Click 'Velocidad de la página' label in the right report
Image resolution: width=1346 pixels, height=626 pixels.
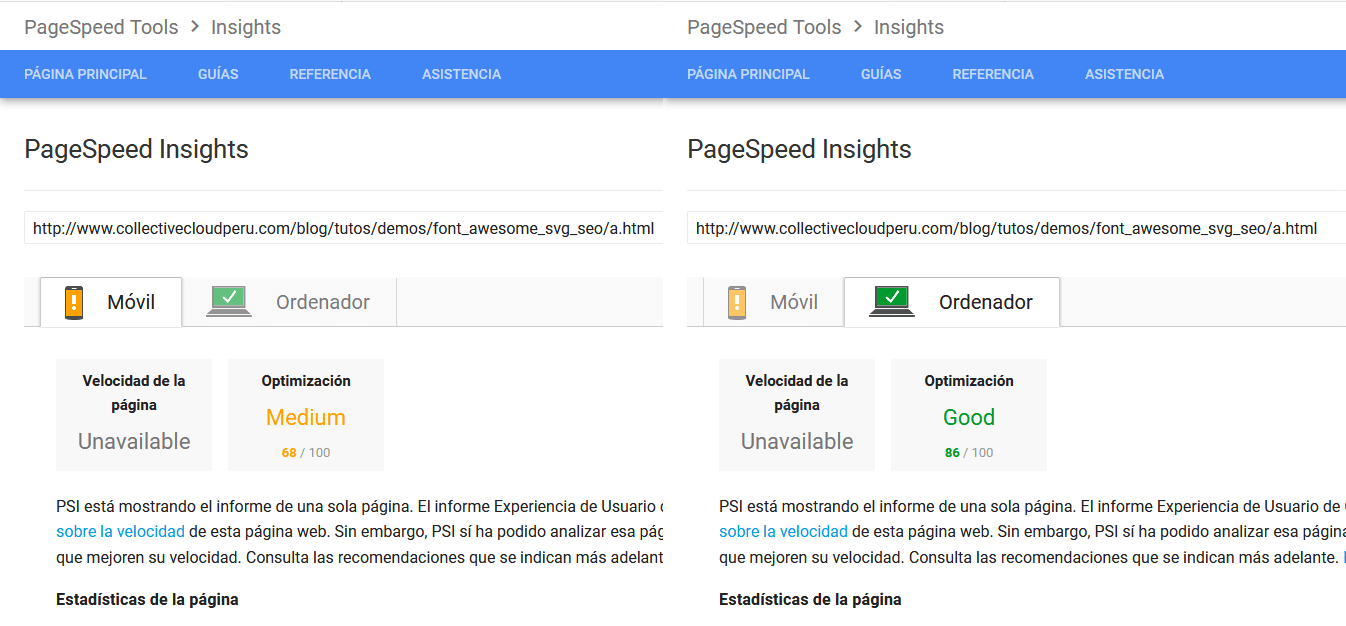point(797,393)
